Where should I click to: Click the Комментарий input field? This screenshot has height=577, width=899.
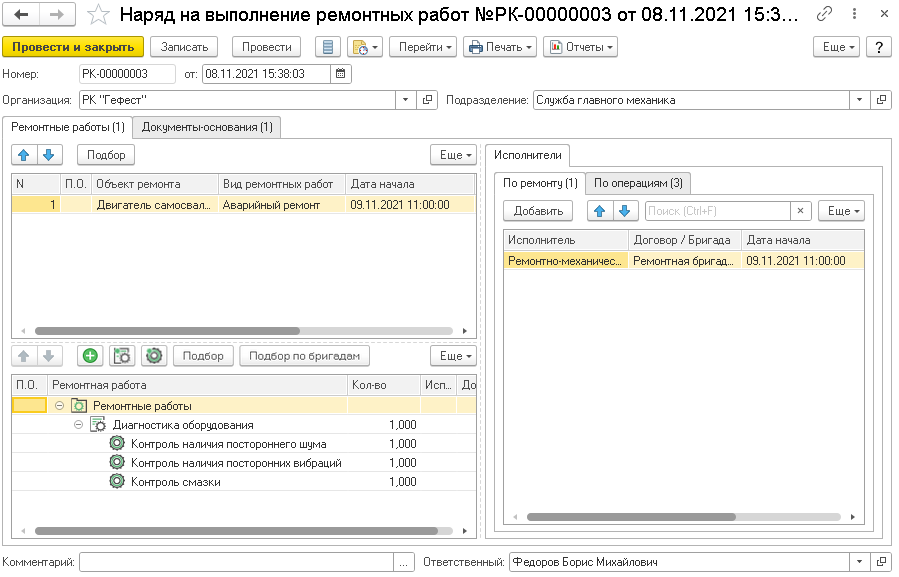pyautogui.click(x=236, y=562)
